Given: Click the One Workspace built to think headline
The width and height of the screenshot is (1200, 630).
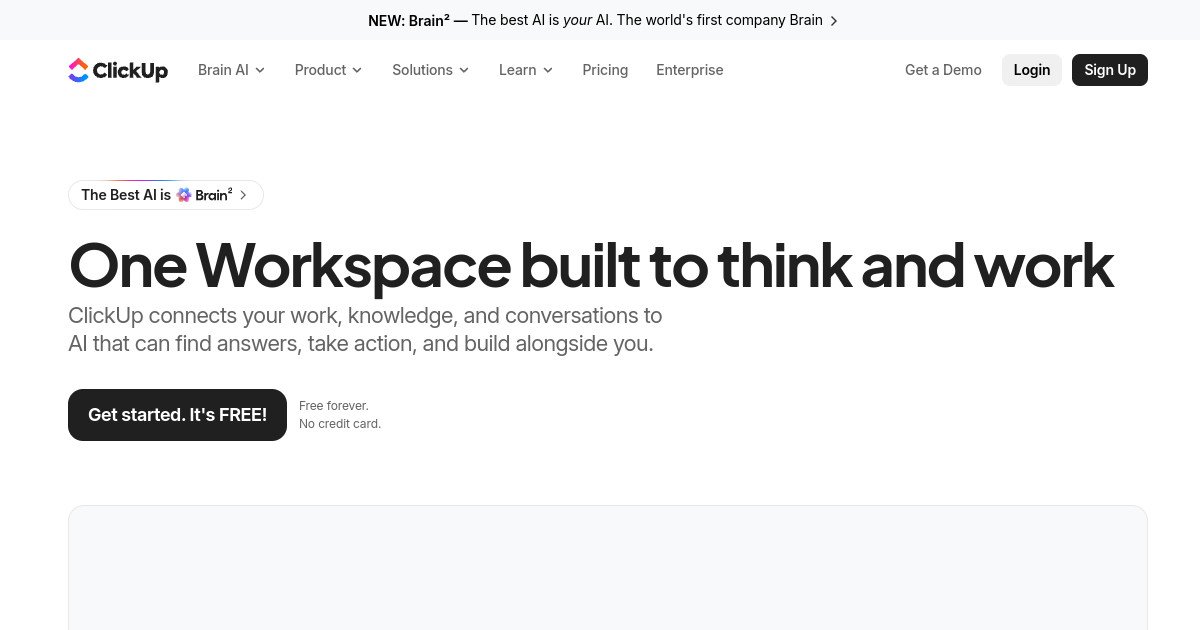Looking at the screenshot, I should [x=591, y=265].
